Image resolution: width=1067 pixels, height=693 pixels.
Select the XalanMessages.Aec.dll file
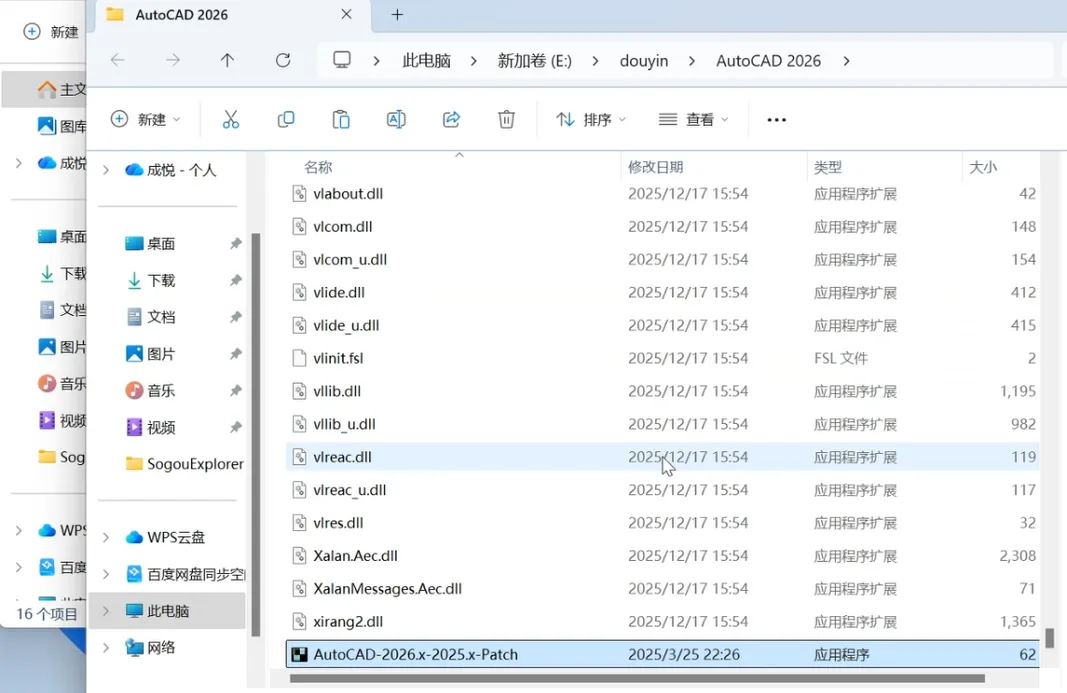(x=663, y=589)
